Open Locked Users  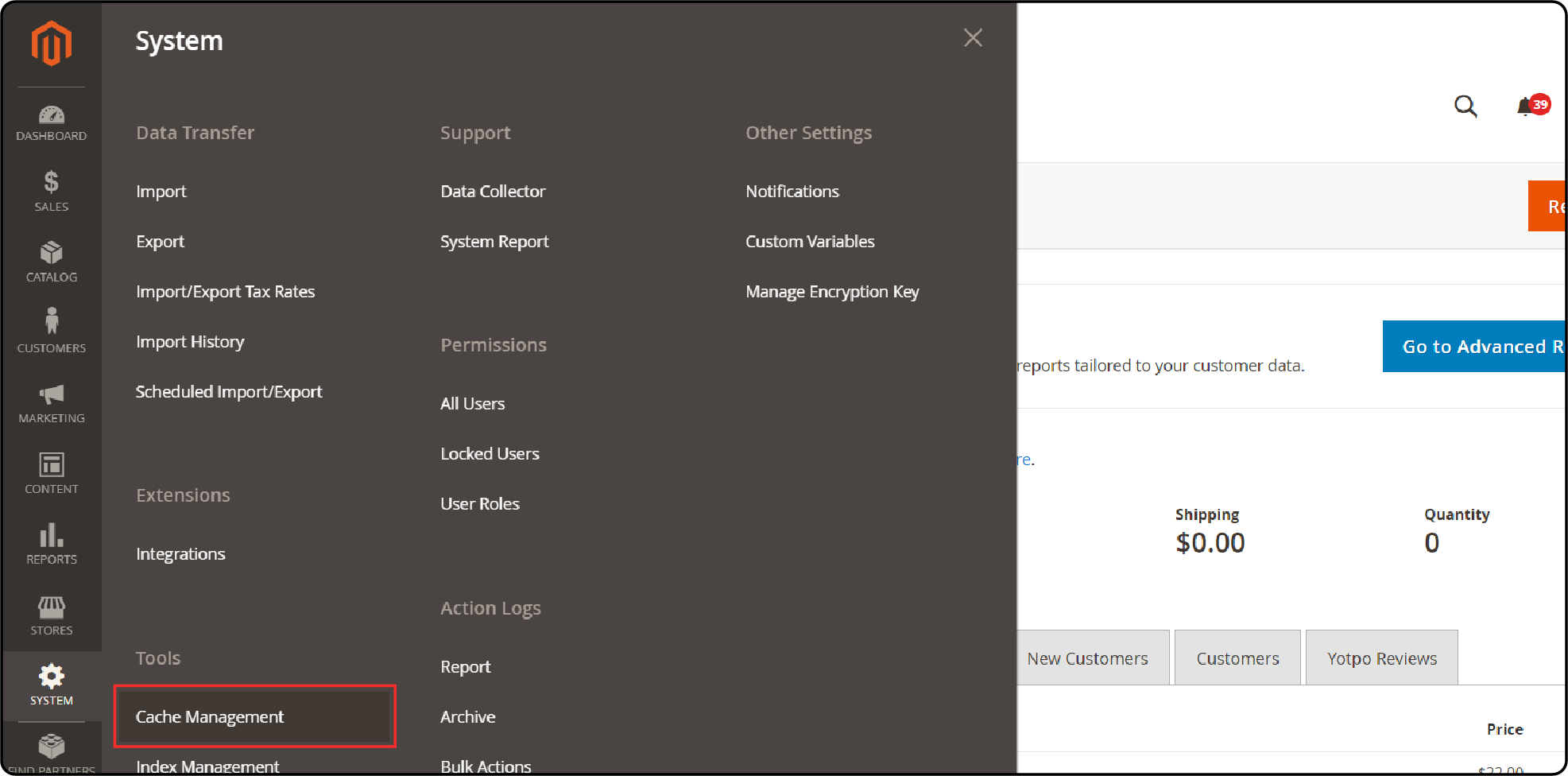coord(490,454)
